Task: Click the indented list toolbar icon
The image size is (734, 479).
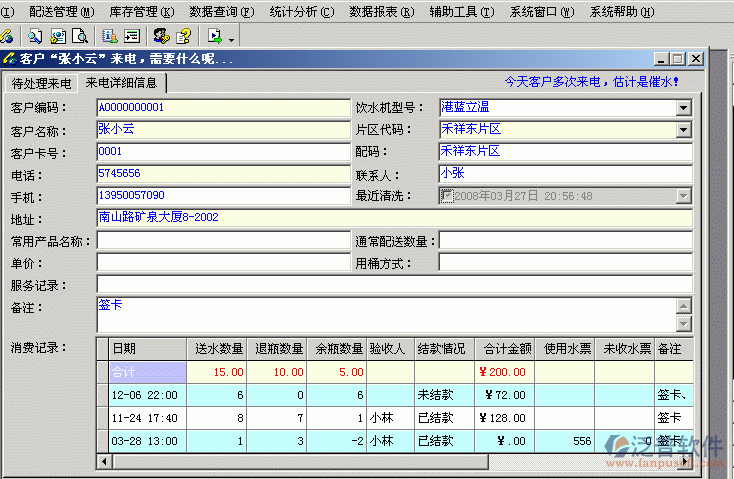Action: (131, 37)
